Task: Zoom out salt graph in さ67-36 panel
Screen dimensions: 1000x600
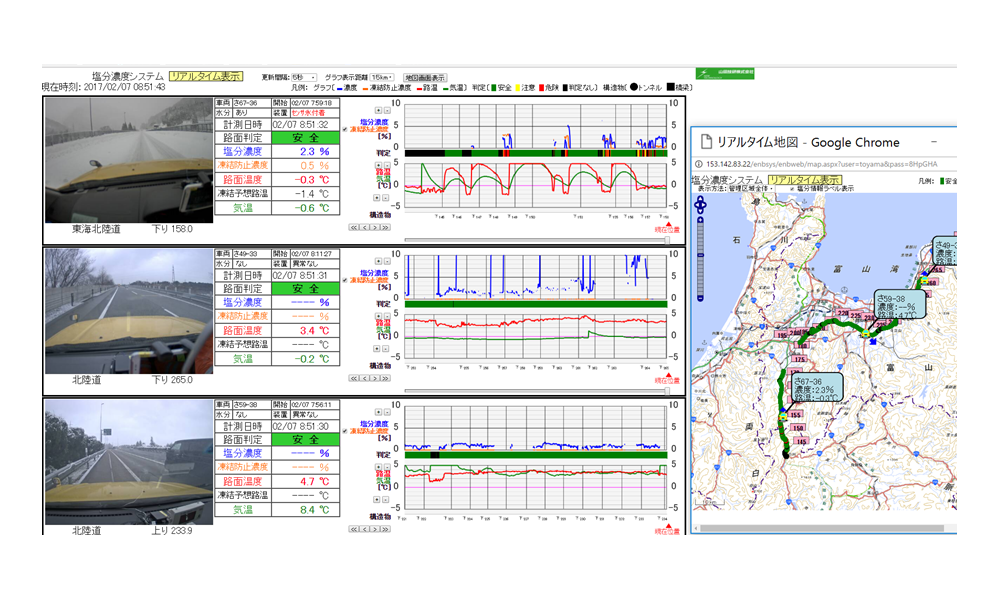Action: [386, 110]
